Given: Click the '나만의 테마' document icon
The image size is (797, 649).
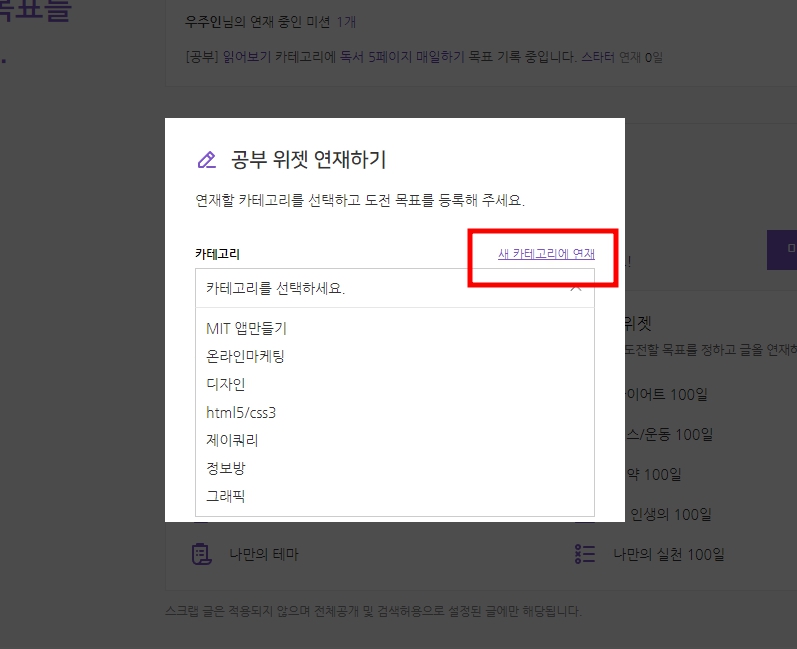Looking at the screenshot, I should click(201, 554).
